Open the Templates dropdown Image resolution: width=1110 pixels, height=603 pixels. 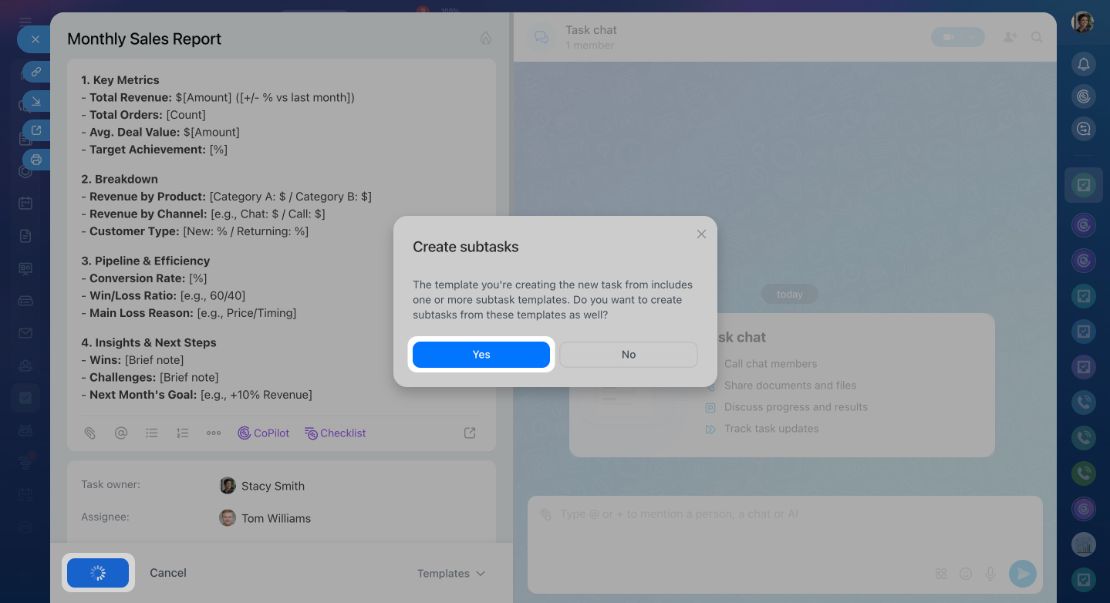click(451, 573)
